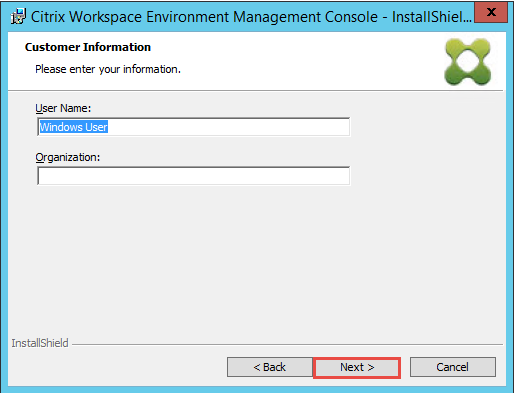The height and width of the screenshot is (393, 515).
Task: Click the InstallShield footer text
Action: (x=40, y=343)
